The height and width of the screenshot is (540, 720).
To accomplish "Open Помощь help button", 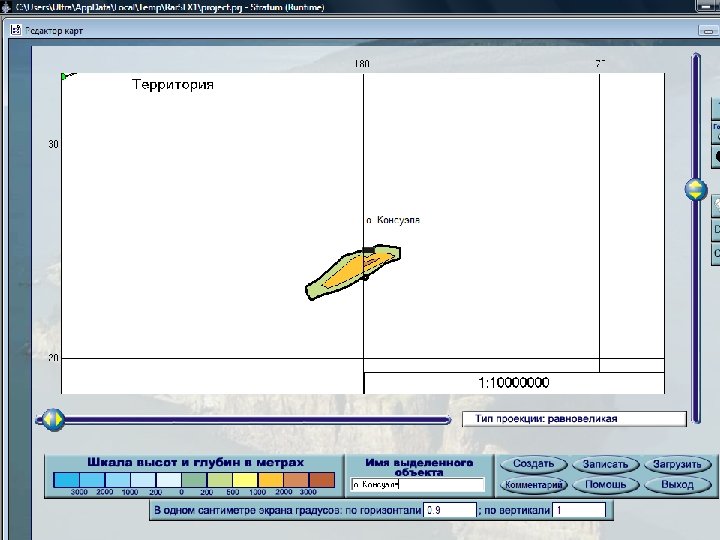I will click(605, 484).
